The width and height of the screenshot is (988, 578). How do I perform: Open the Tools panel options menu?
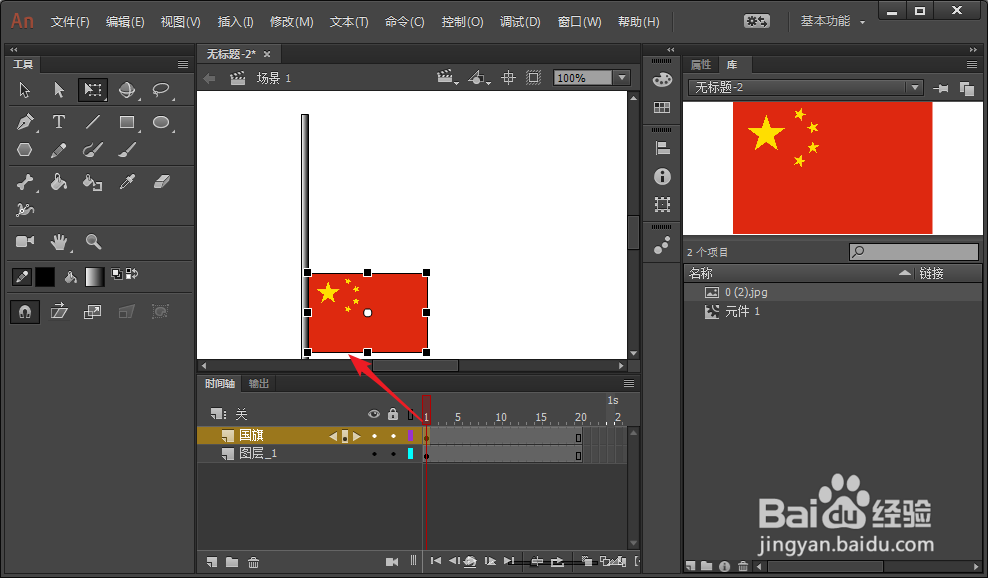[183, 64]
